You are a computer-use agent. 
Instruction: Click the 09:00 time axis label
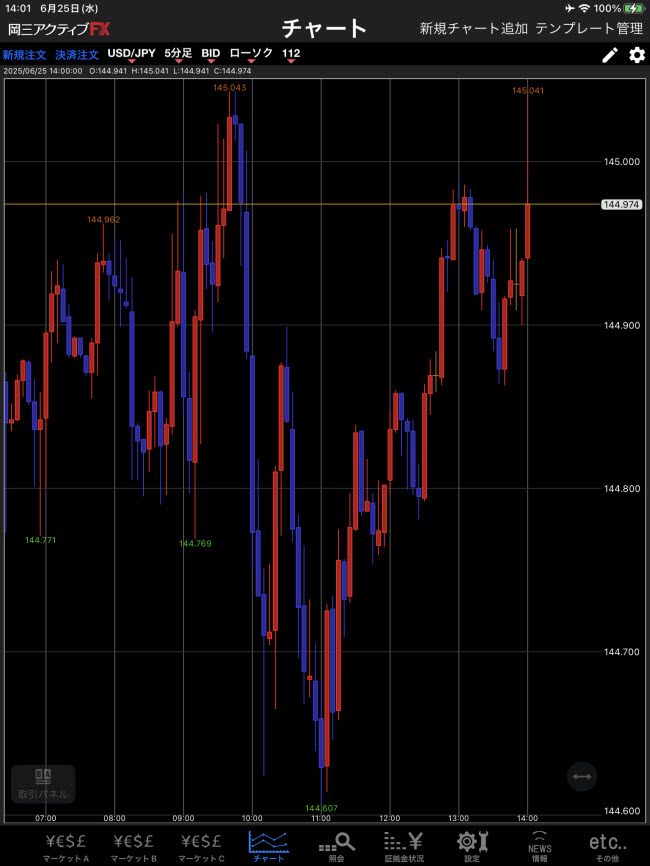[183, 818]
